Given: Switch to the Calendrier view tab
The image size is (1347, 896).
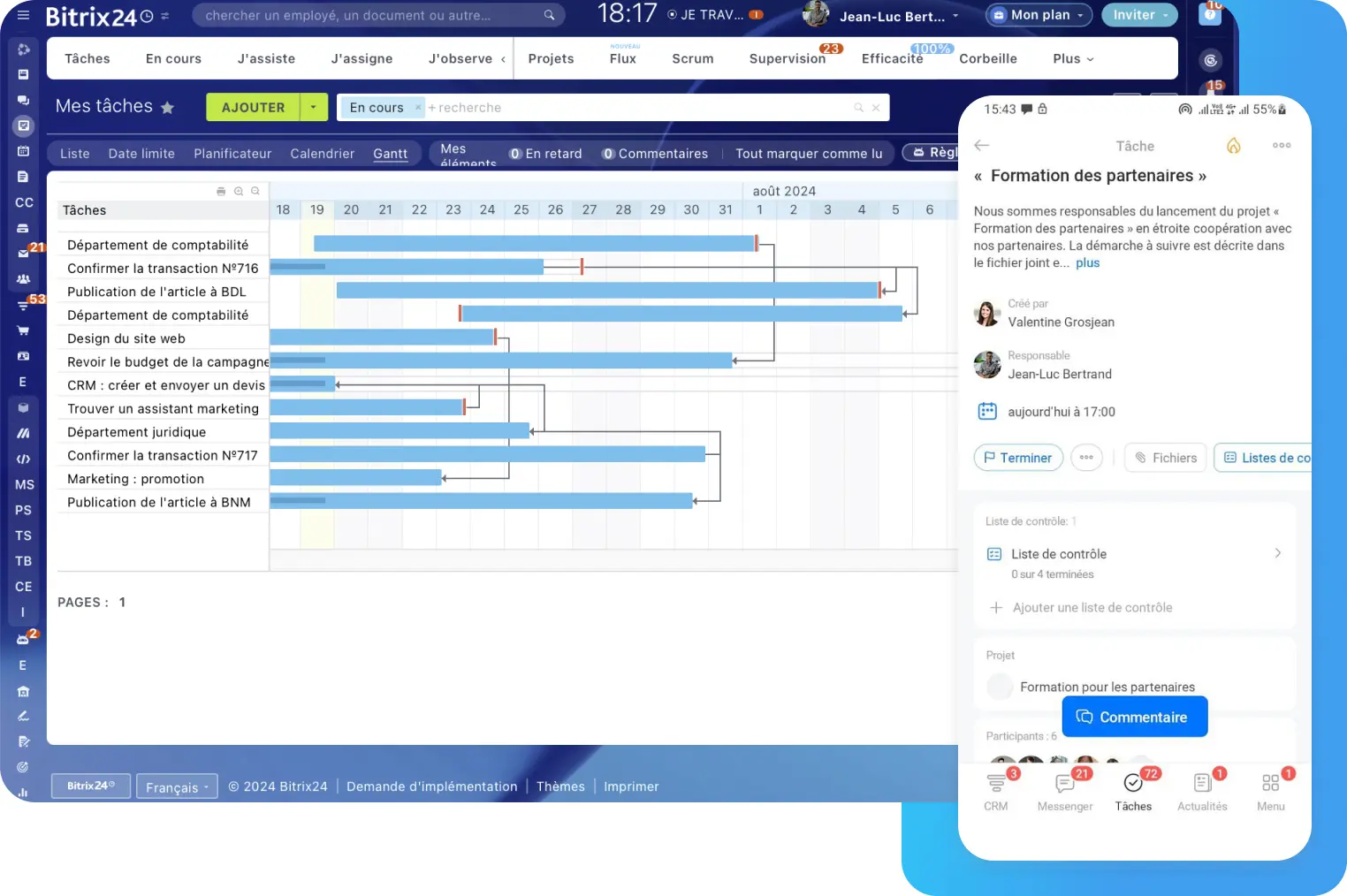Looking at the screenshot, I should tap(322, 154).
